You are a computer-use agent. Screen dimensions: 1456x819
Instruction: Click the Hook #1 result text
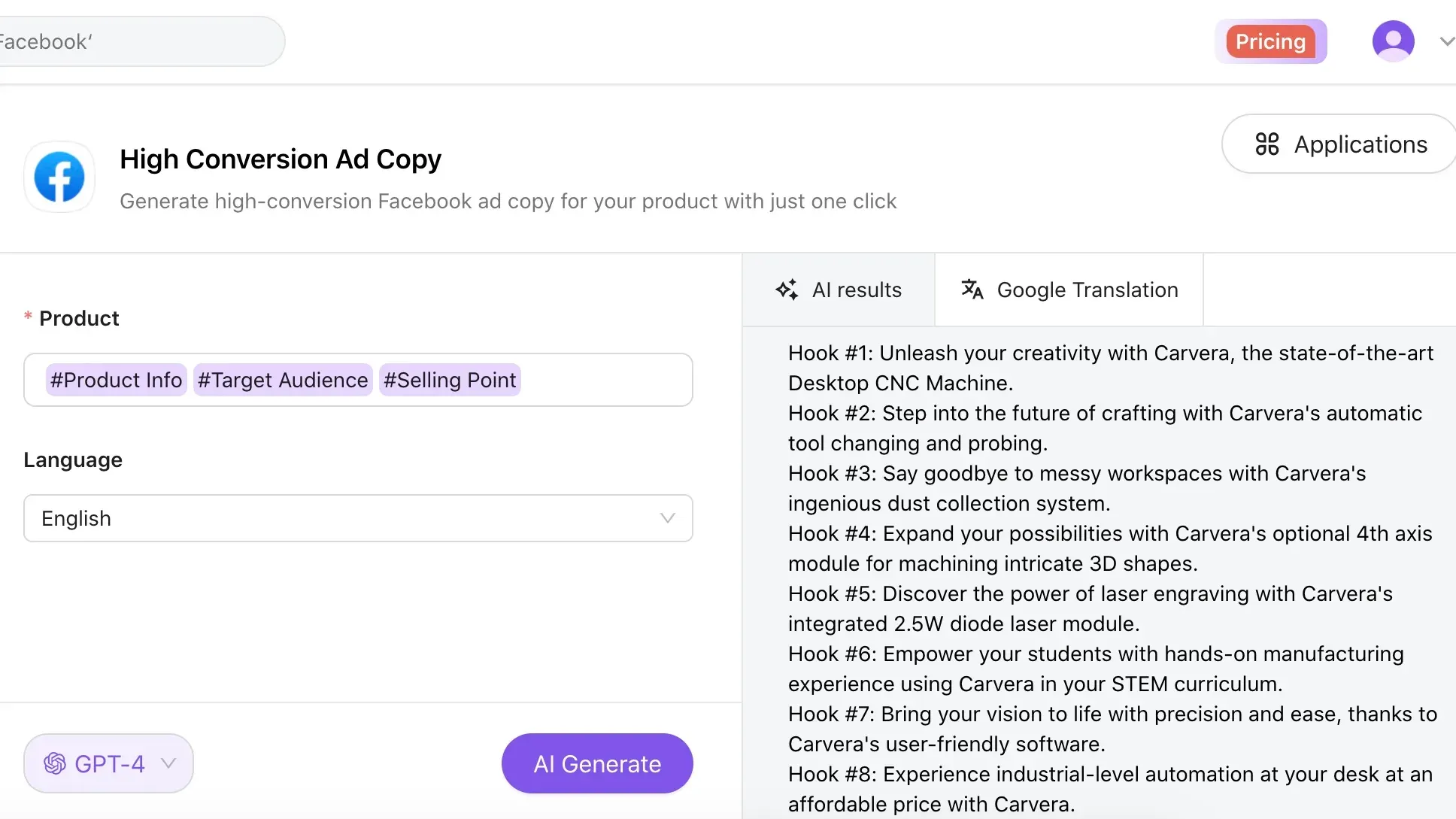[x=1110, y=368]
